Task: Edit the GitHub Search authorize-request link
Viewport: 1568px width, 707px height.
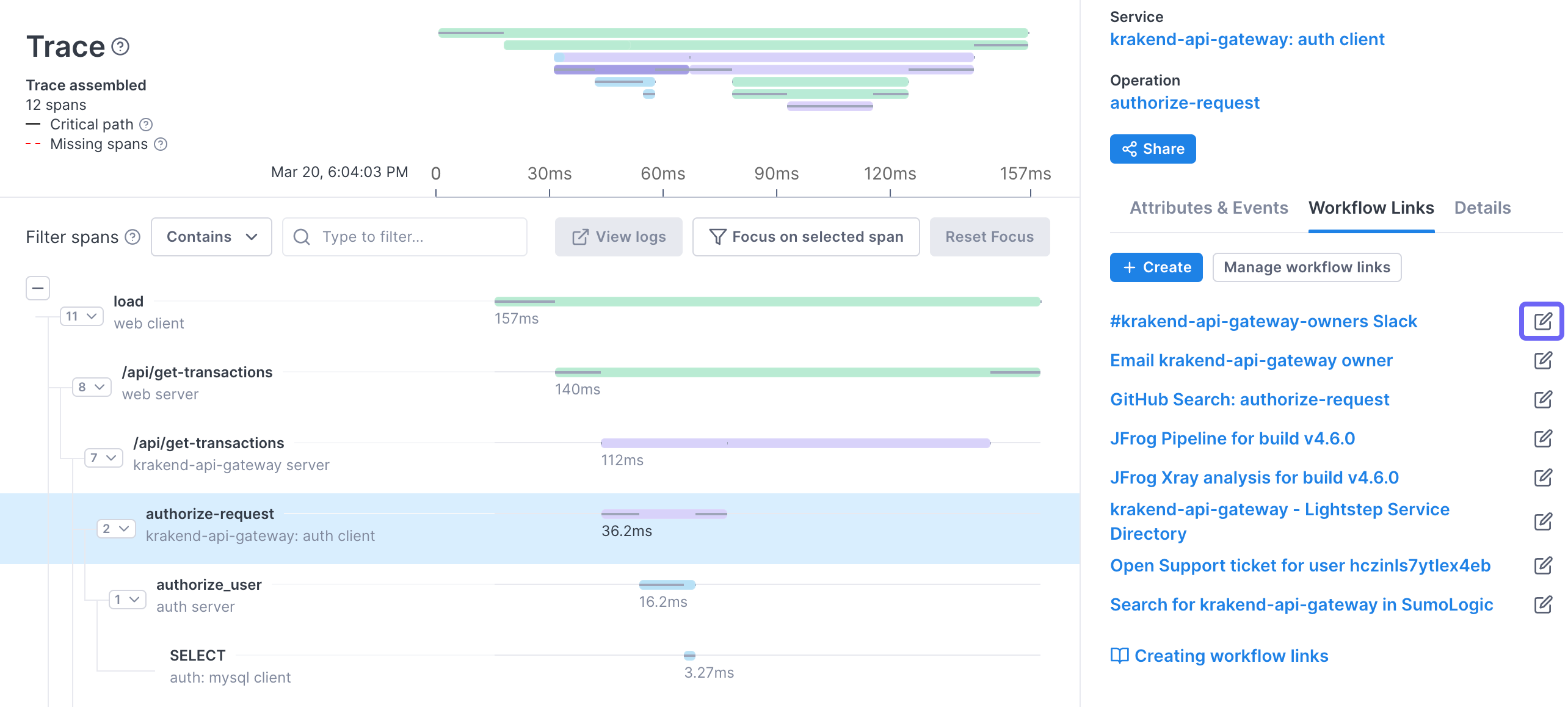Action: 1542,399
